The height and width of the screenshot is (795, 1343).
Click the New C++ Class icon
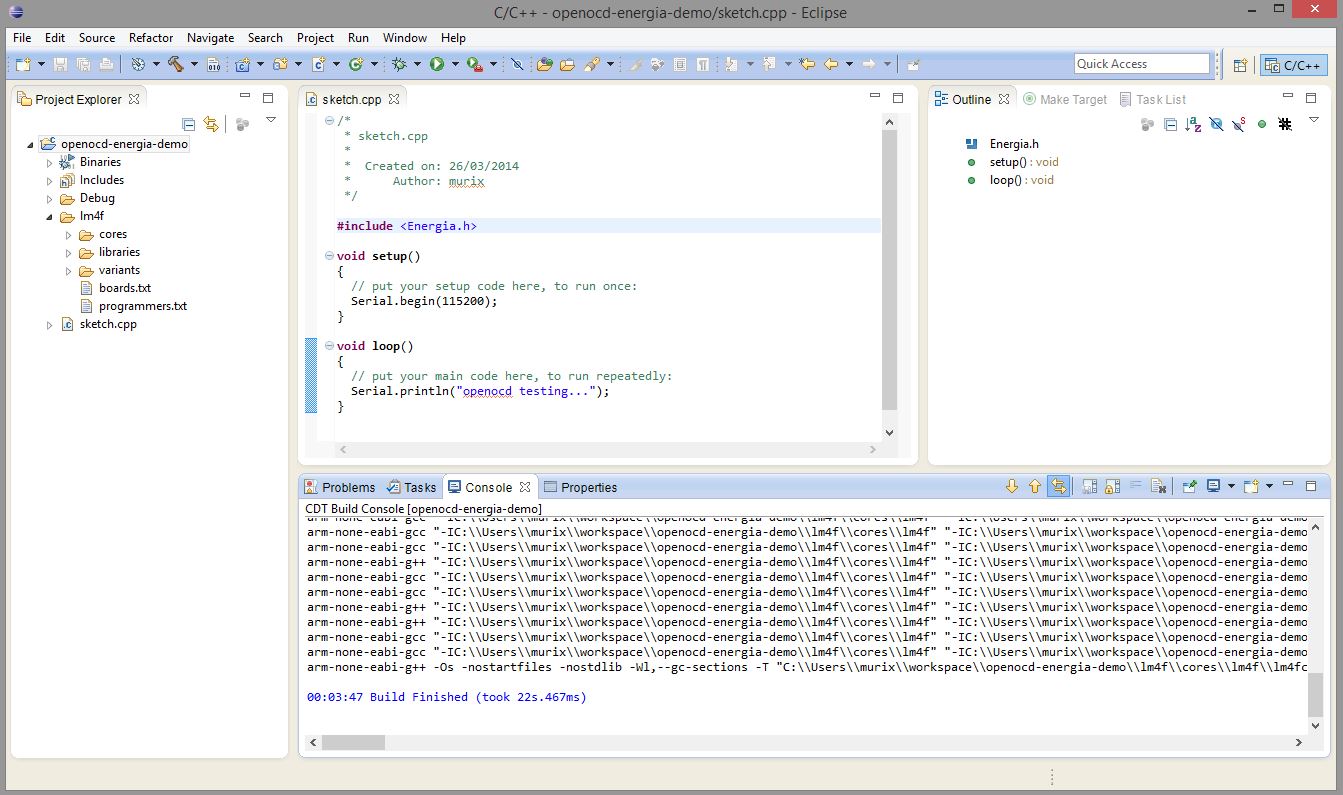[355, 64]
